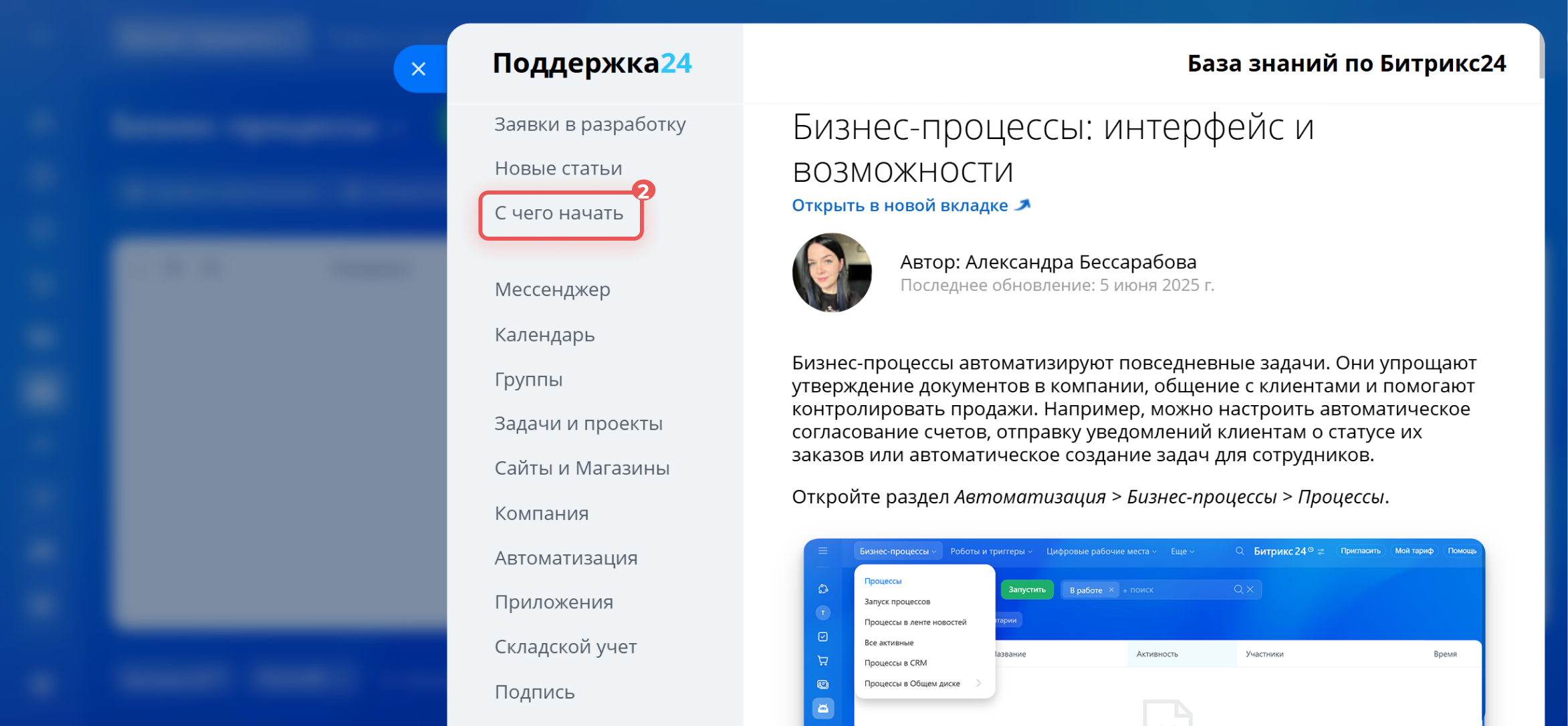This screenshot has height=726, width=1568.
Task: Expand the Роботы и триггеры dropdown
Action: coord(989,551)
